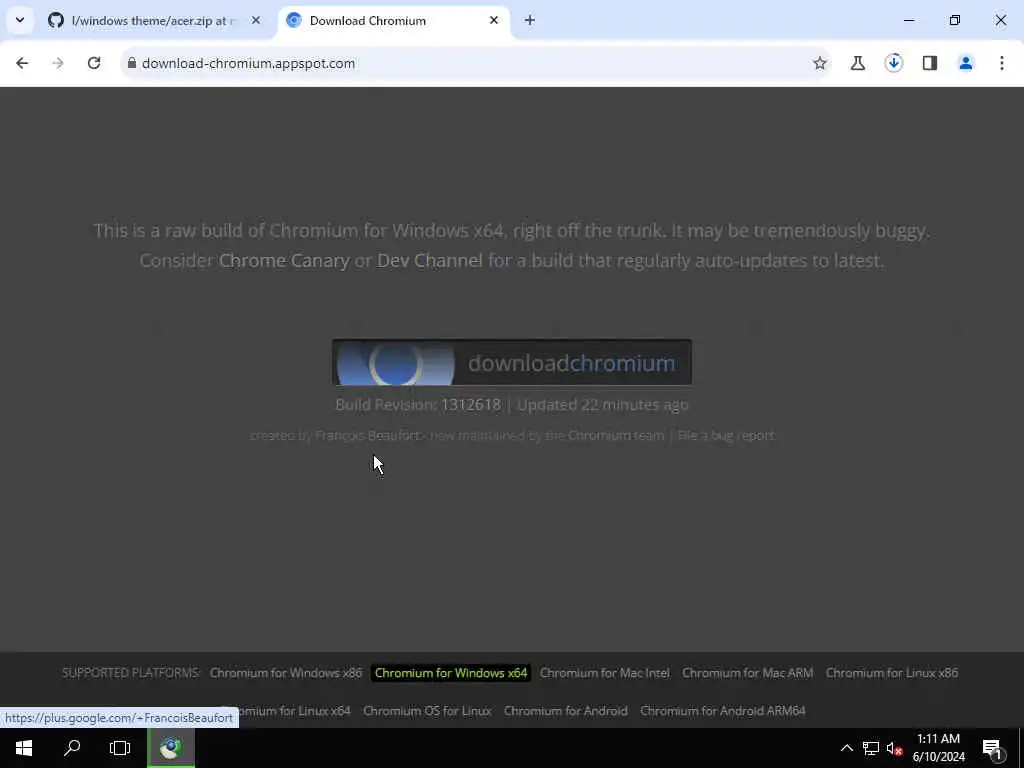Select Chromium OS for Linux platform

pyautogui.click(x=427, y=711)
